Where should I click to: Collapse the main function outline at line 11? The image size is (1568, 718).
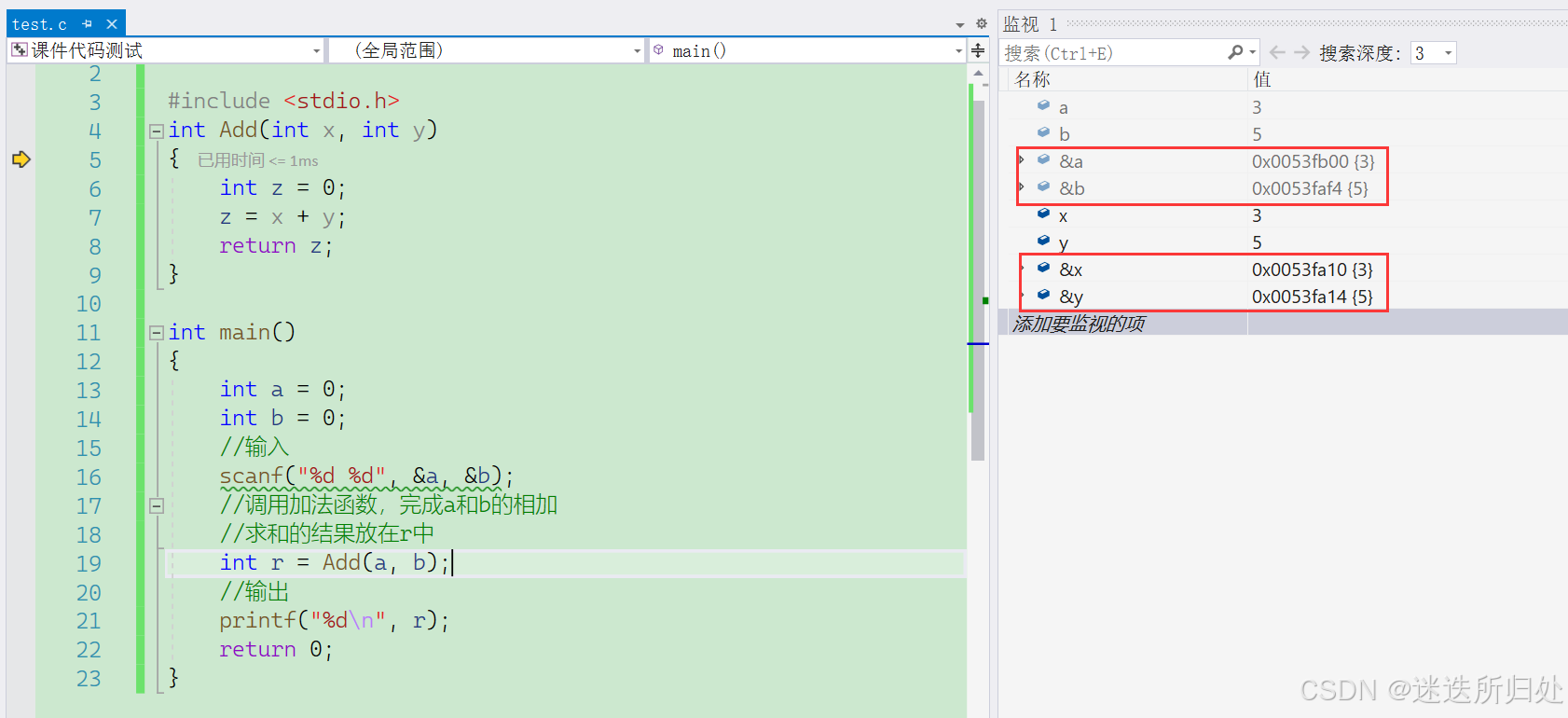pyautogui.click(x=157, y=333)
